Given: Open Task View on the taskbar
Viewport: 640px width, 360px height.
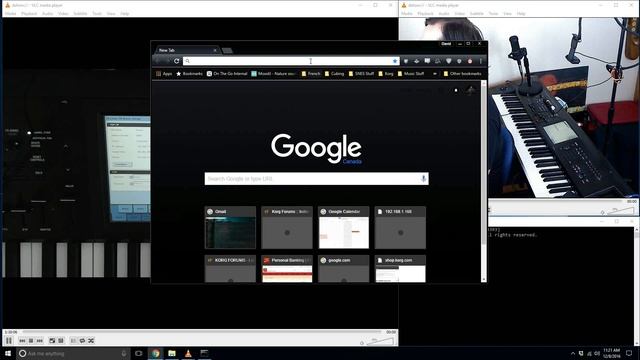Looking at the screenshot, I should click(x=139, y=353).
